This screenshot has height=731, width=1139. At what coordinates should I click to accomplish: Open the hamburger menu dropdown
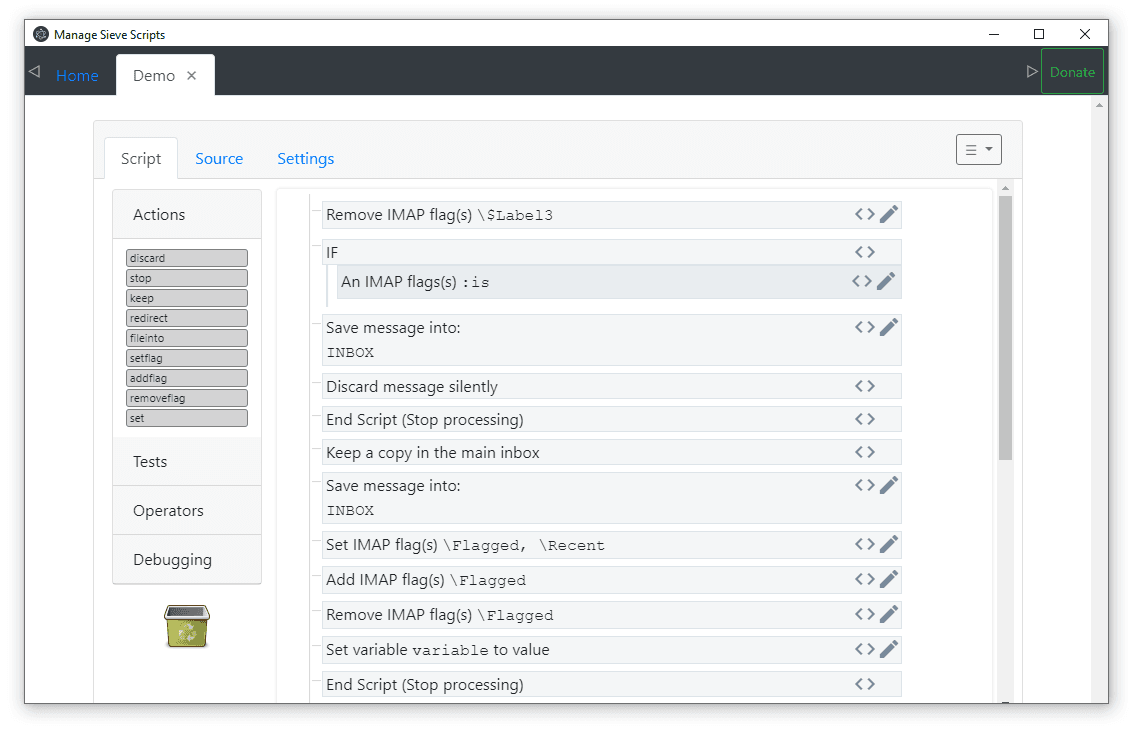point(978,149)
